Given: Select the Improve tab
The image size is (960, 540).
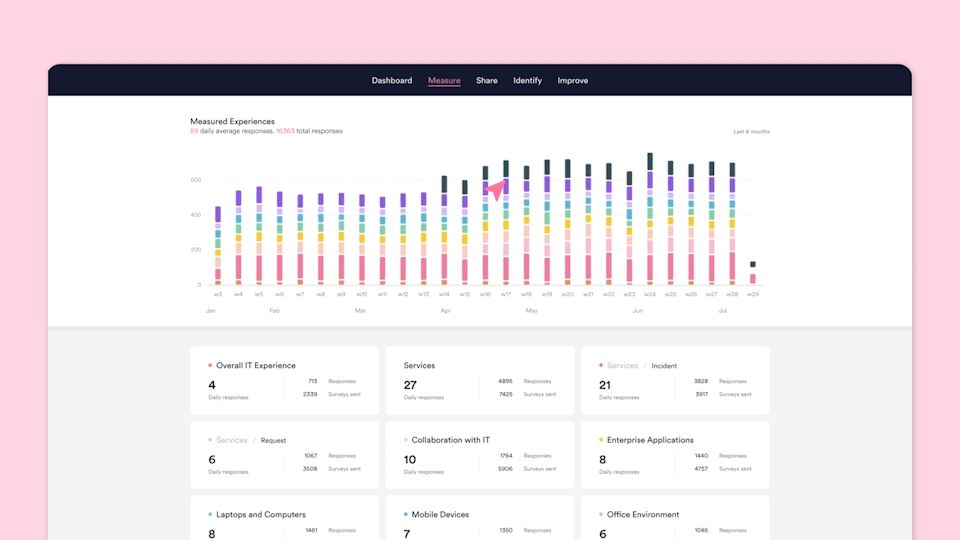Looking at the screenshot, I should coord(573,81).
